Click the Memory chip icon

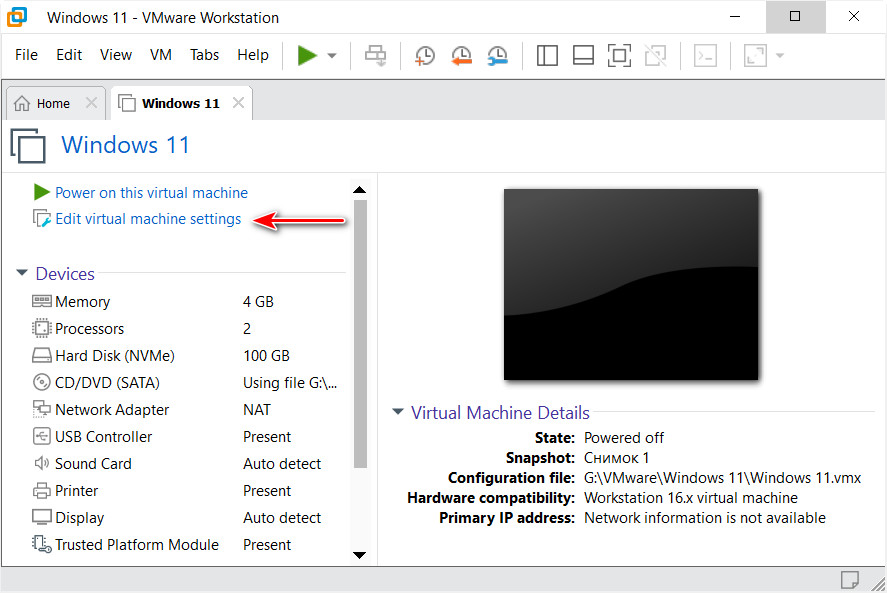point(42,301)
